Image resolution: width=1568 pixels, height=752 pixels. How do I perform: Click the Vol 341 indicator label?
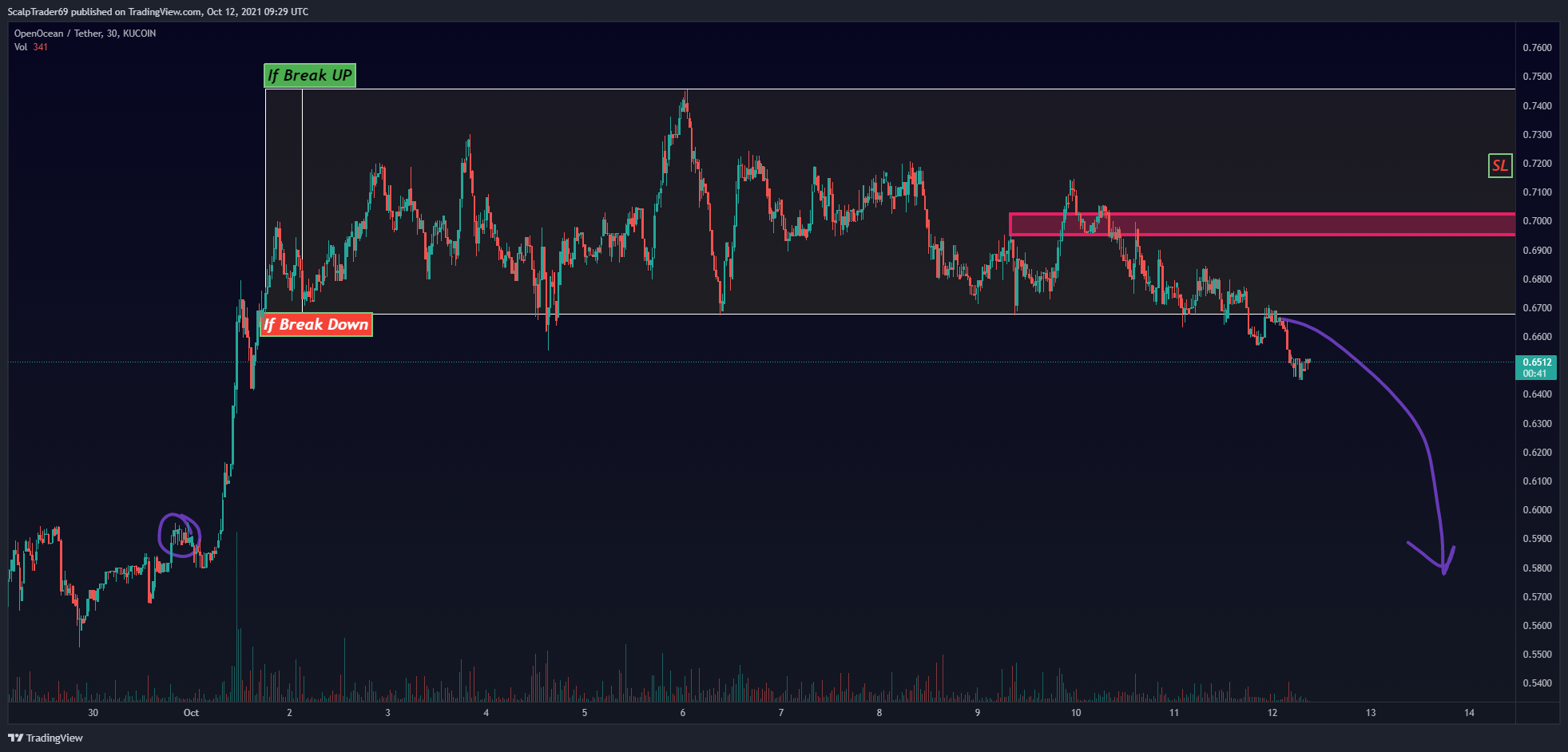click(31, 47)
